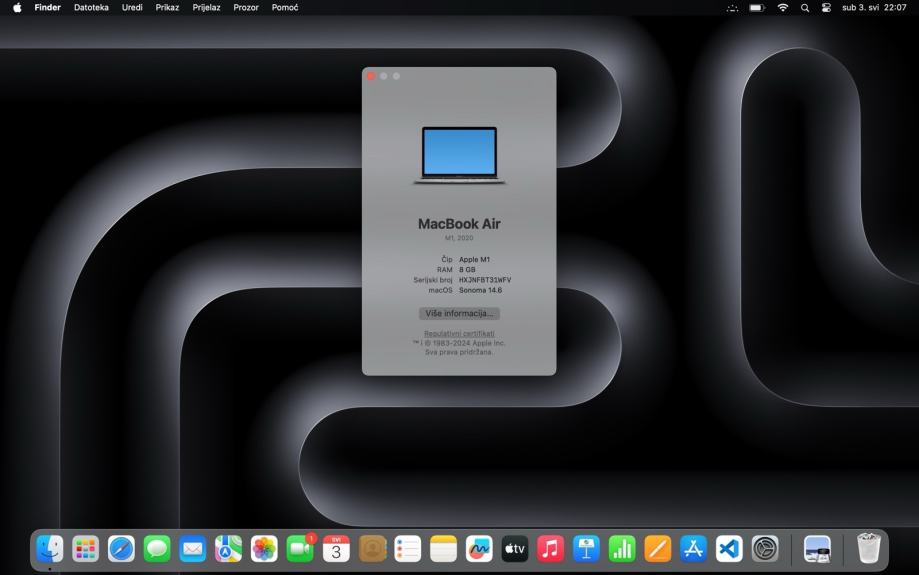
Task: Open the Apple TV app in the dock
Action: pyautogui.click(x=514, y=548)
